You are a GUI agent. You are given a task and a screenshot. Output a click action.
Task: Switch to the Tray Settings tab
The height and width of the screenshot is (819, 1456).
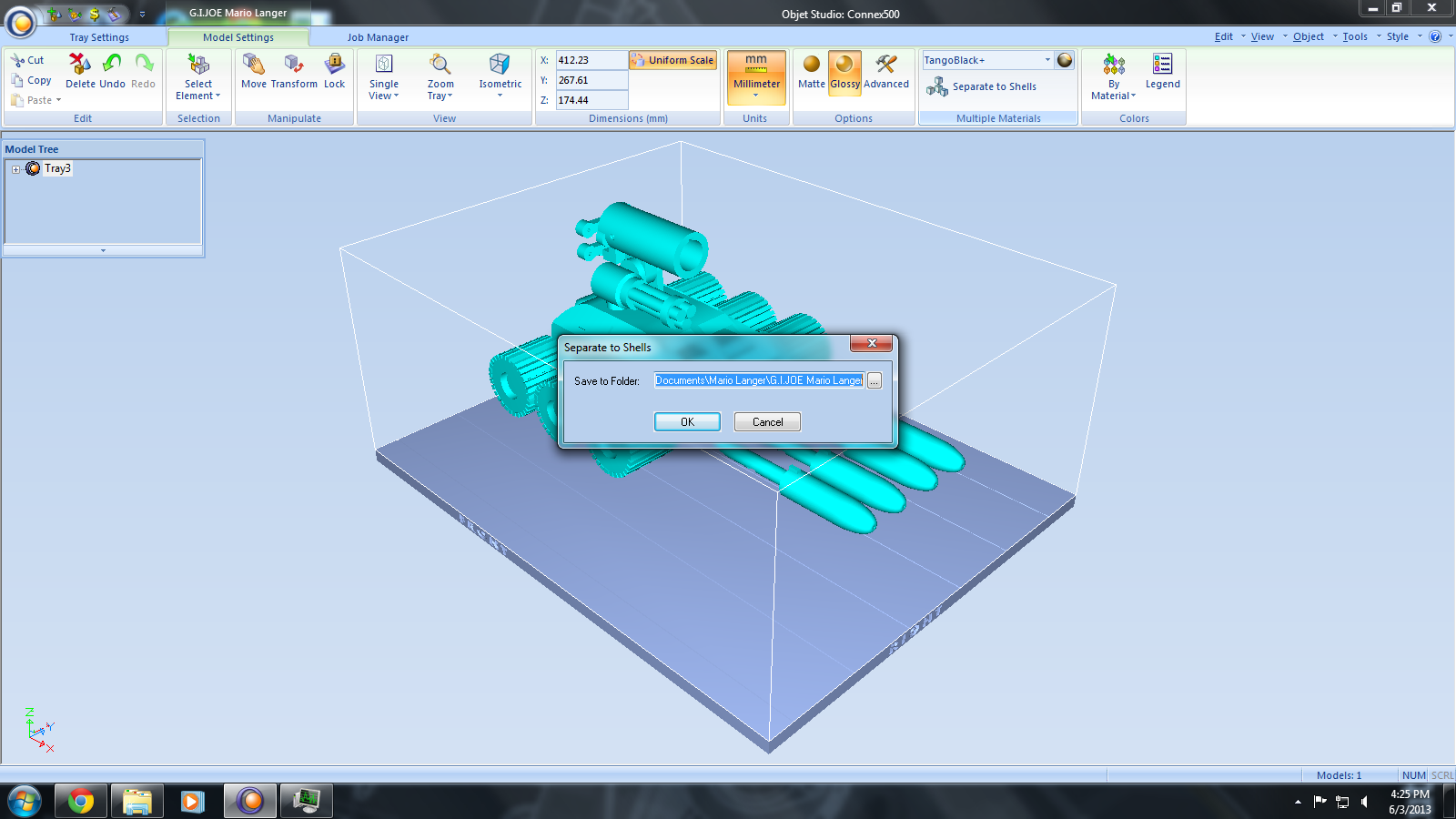(x=99, y=37)
